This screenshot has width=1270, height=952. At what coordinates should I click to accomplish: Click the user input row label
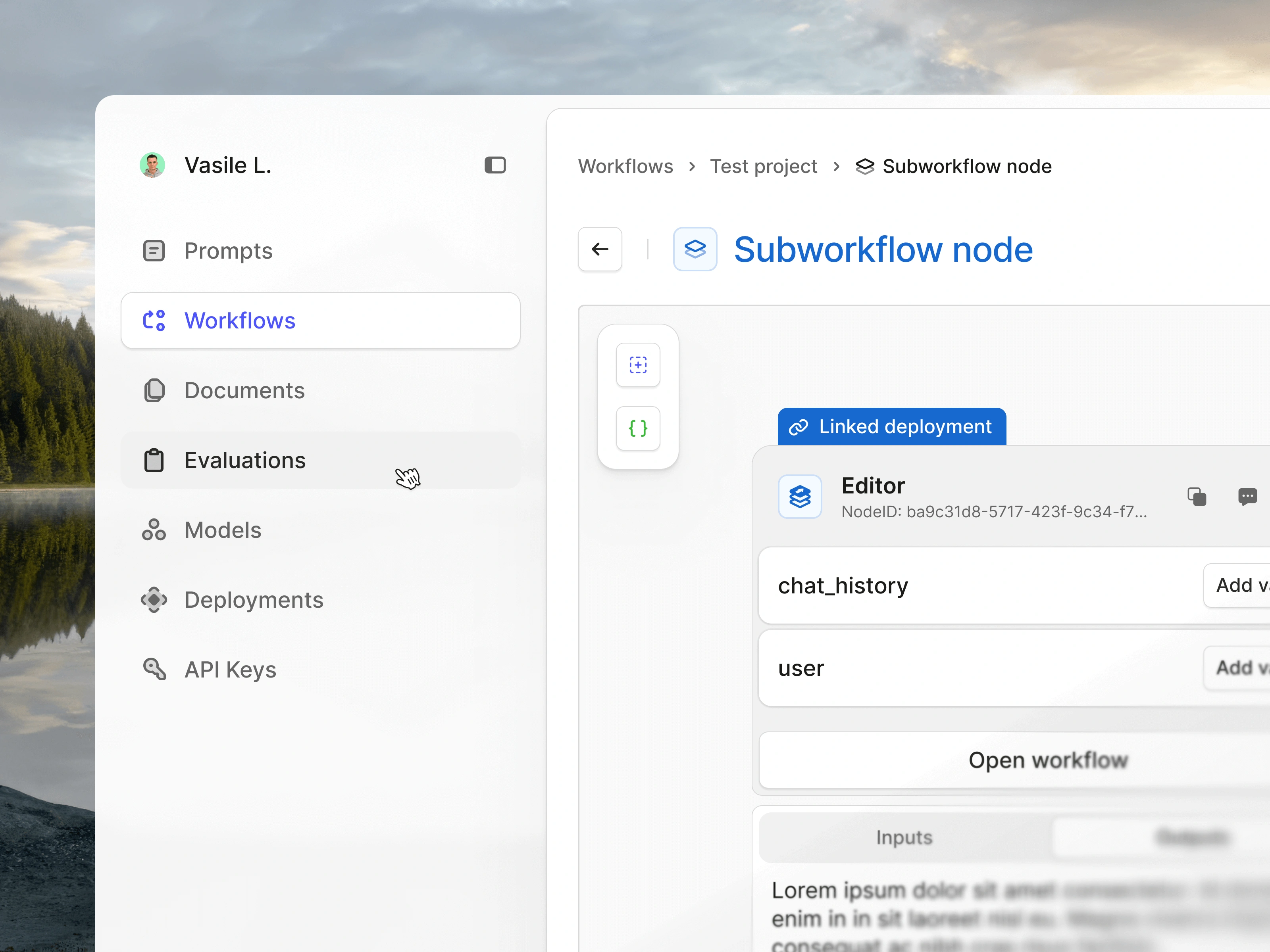click(801, 668)
